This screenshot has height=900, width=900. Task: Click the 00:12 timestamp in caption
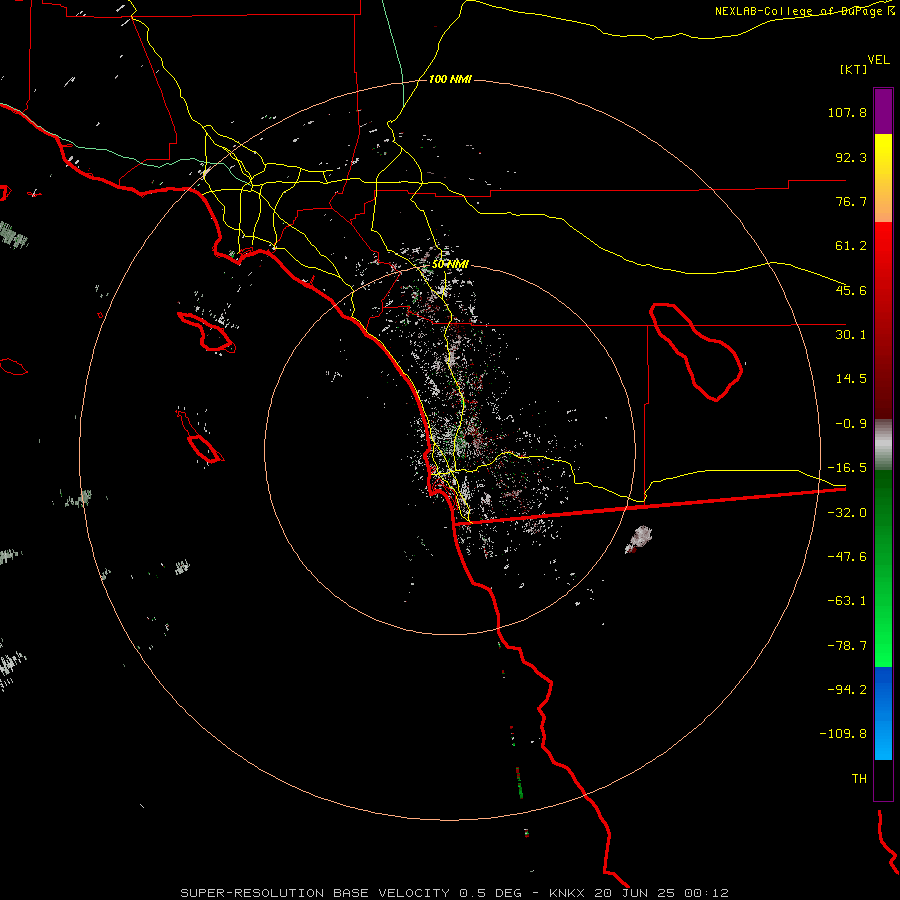pyautogui.click(x=709, y=893)
